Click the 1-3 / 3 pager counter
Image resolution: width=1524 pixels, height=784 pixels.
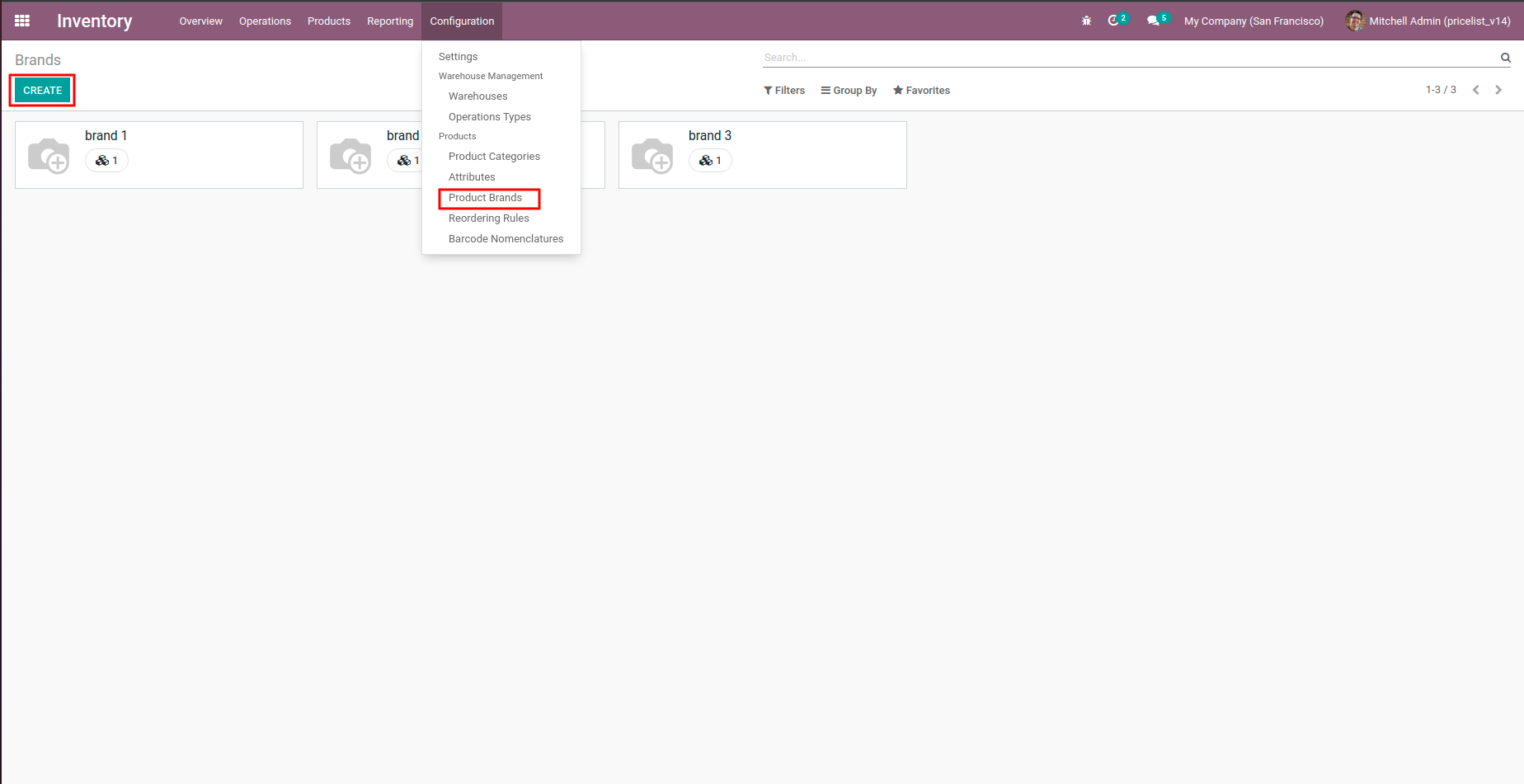[x=1441, y=90]
